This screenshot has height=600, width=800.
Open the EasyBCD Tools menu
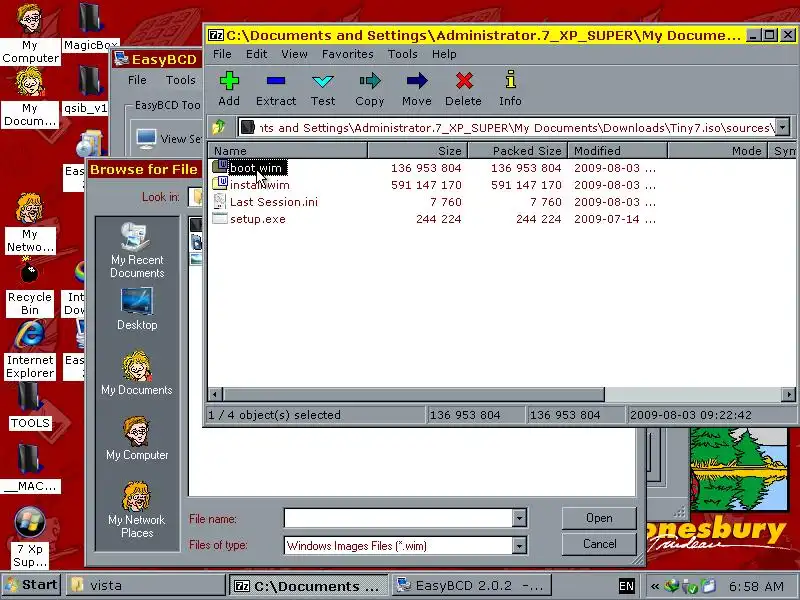click(181, 80)
